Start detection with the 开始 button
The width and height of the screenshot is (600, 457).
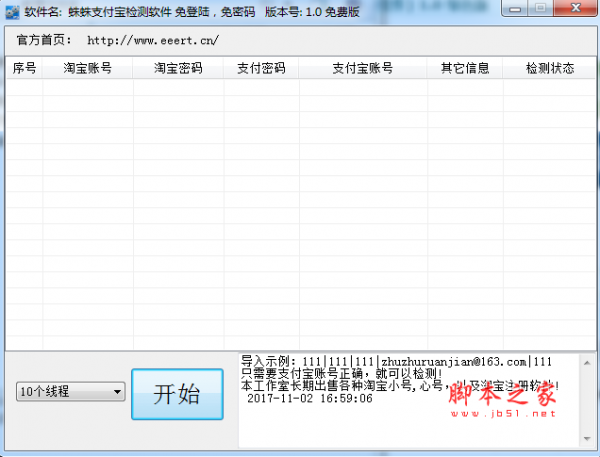(x=177, y=394)
